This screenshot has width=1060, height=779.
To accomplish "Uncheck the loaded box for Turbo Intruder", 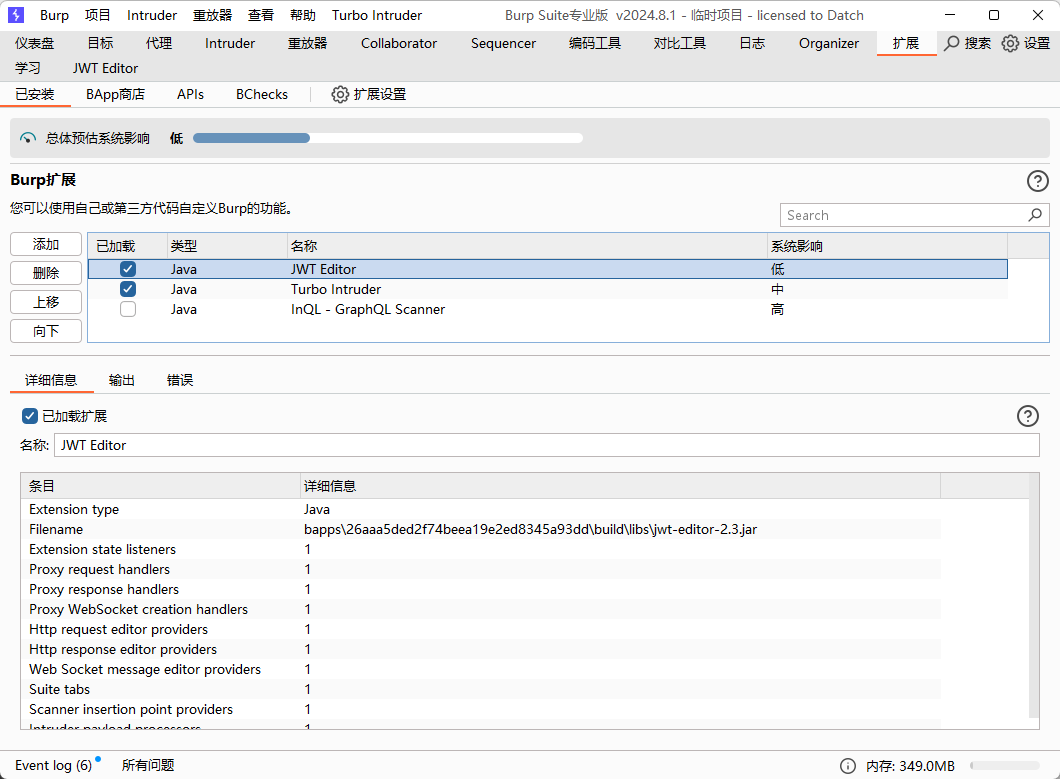I will pos(128,289).
